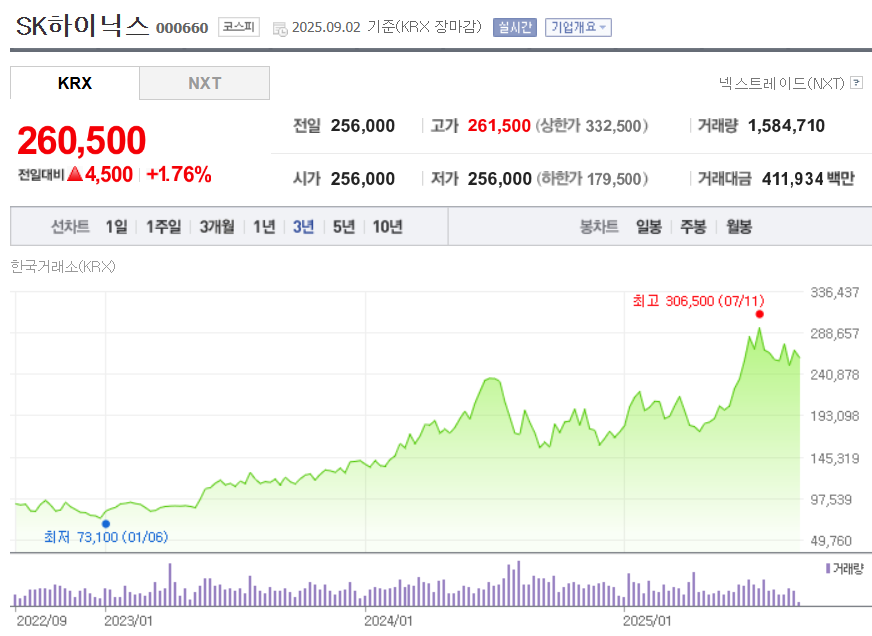Image resolution: width=872 pixels, height=636 pixels.
Task: Select the 3년 line chart range
Action: (x=304, y=226)
